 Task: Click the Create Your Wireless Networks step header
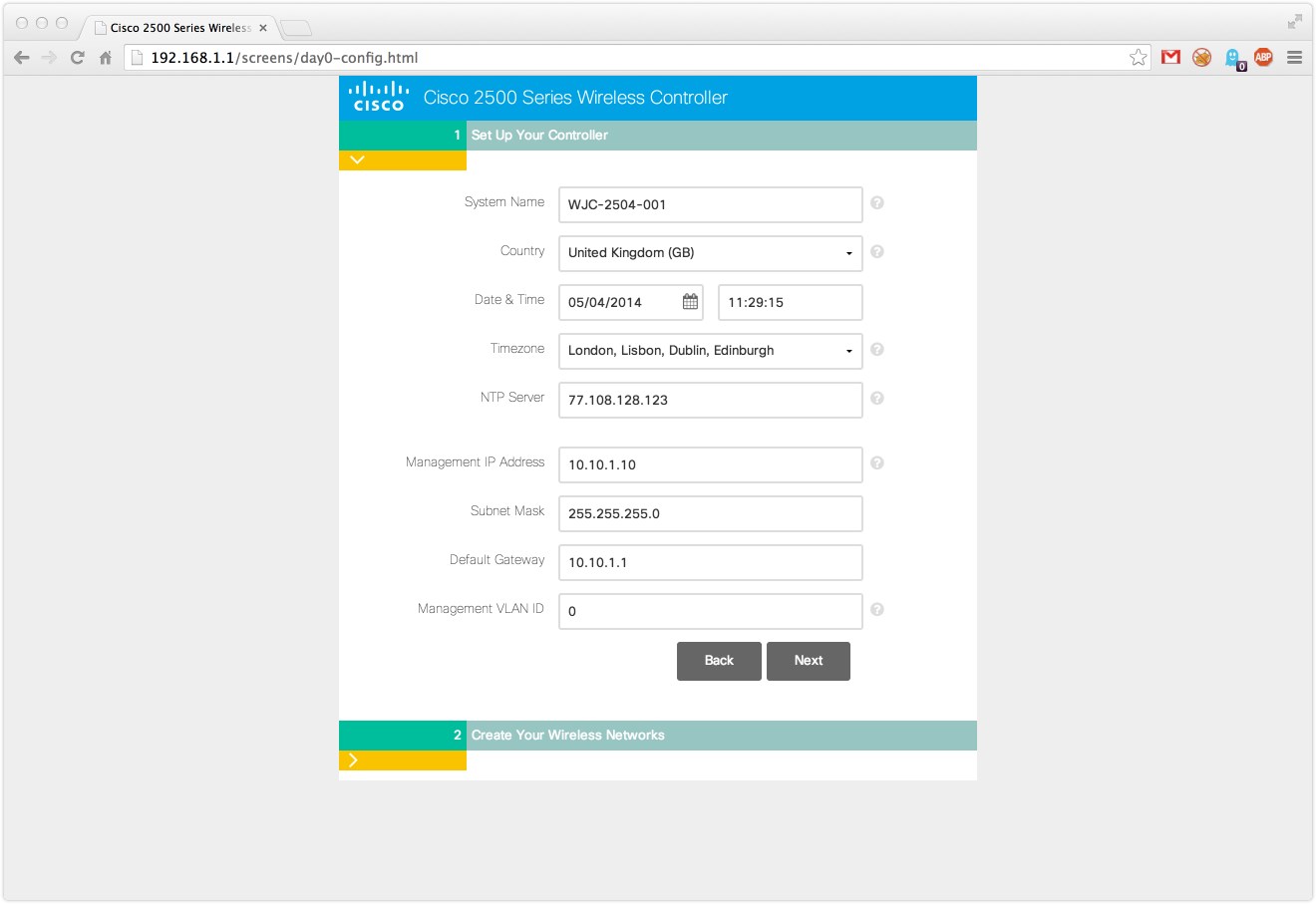click(x=658, y=736)
